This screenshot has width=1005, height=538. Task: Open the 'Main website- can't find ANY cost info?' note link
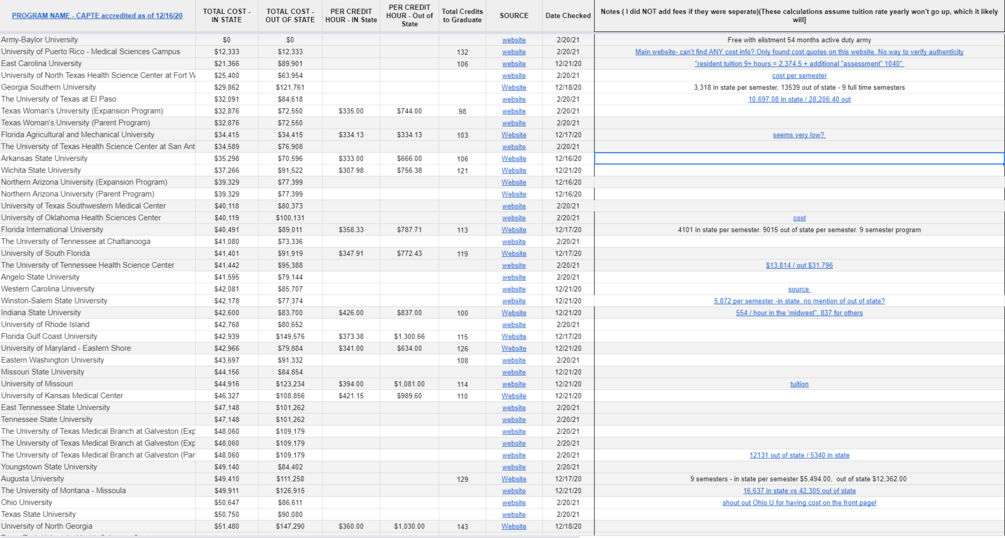point(799,52)
